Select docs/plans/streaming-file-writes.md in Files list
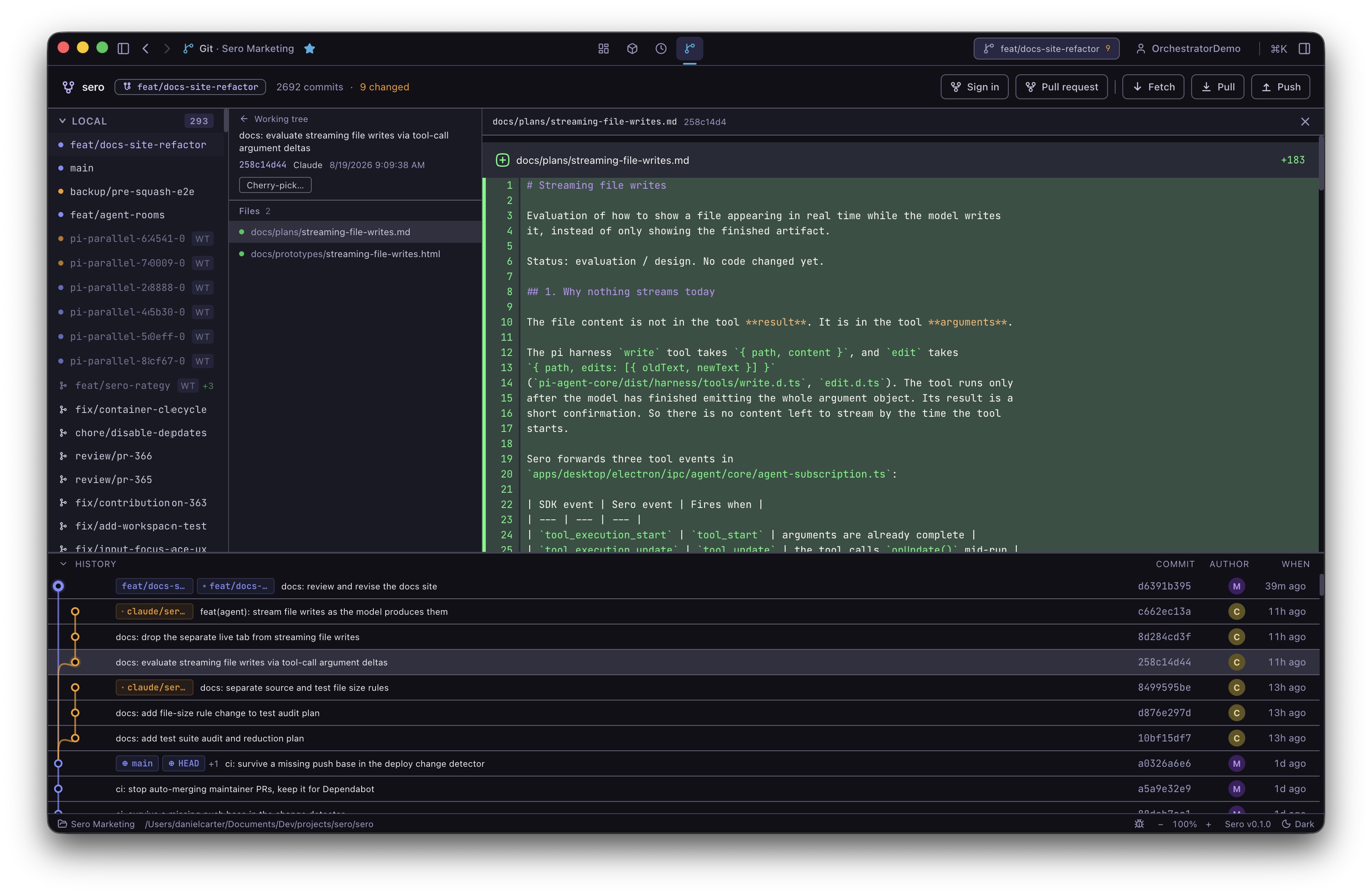Screen dimensions: 1372x896 click(355, 232)
